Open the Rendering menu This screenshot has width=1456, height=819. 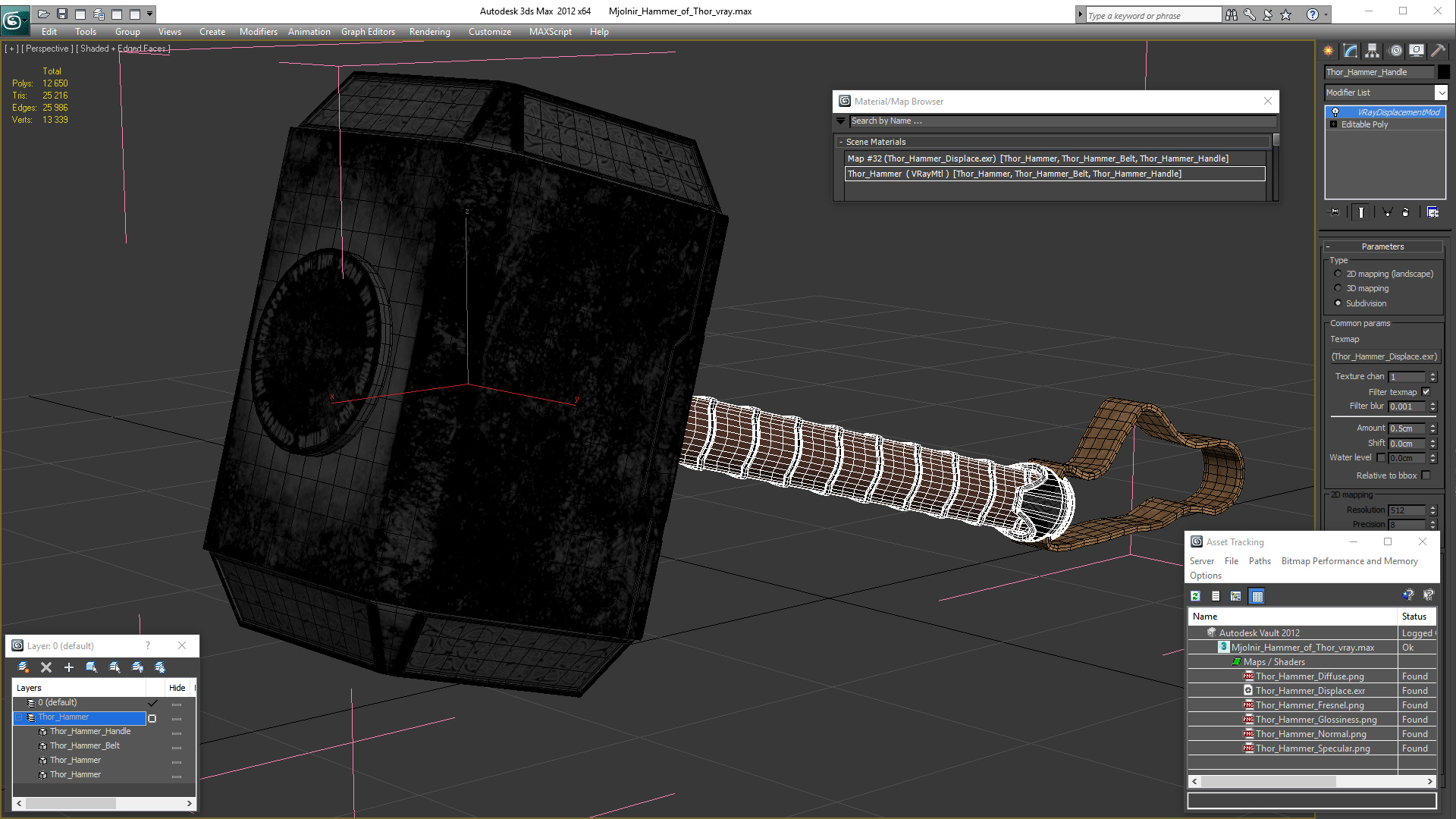(x=429, y=32)
